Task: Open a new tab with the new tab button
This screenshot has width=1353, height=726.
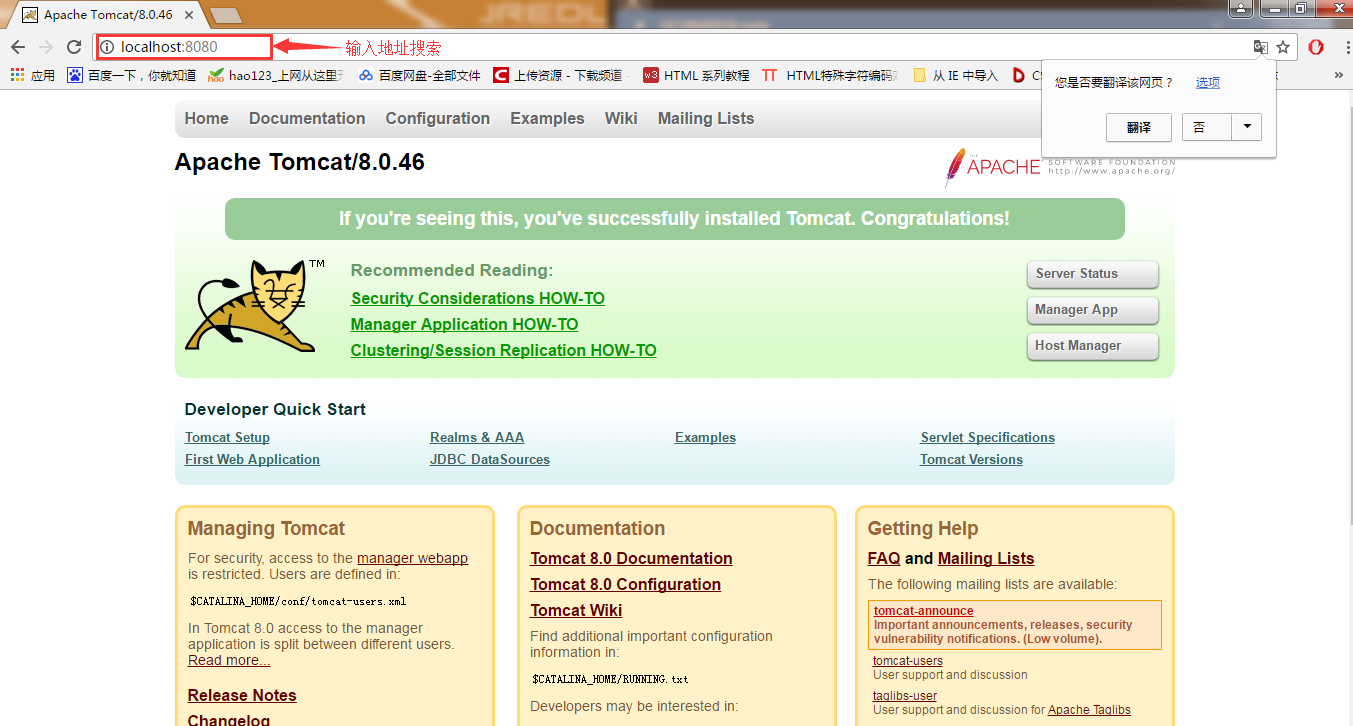Action: tap(227, 15)
